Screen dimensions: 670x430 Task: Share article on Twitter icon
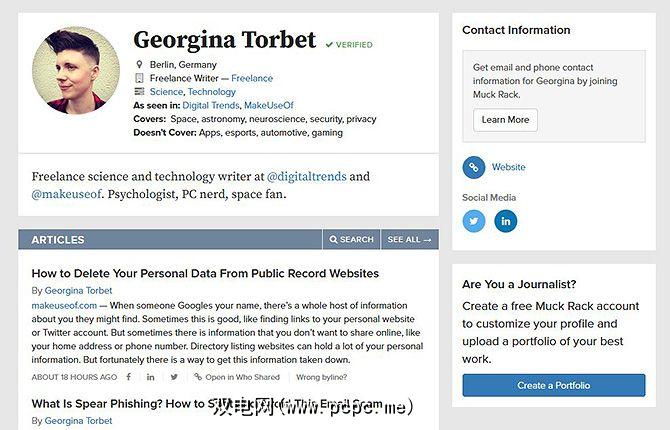[174, 377]
